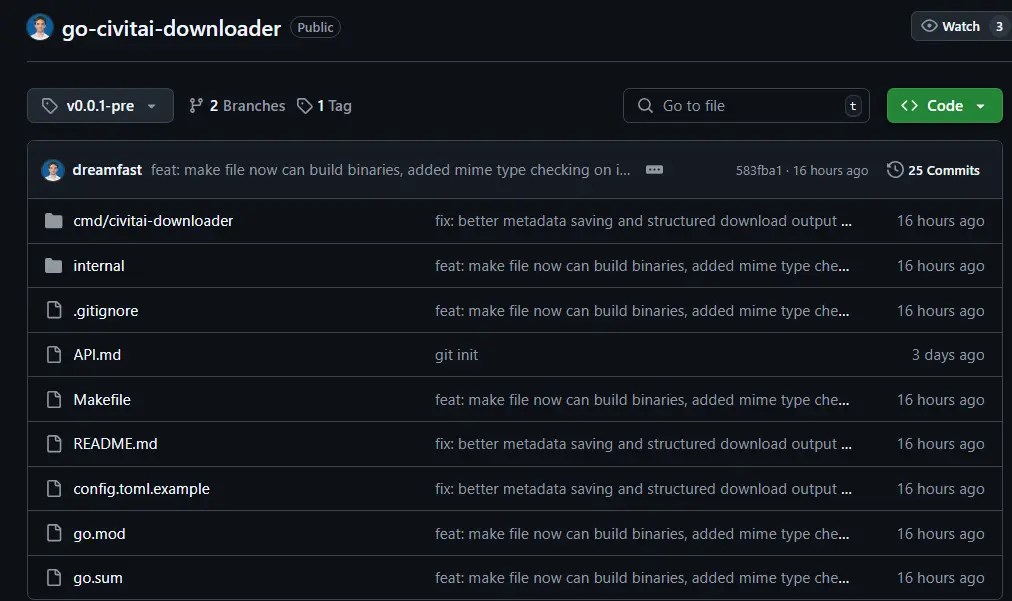This screenshot has width=1012, height=601.
Task: Click the .gitignore file icon
Action: click(x=54, y=311)
